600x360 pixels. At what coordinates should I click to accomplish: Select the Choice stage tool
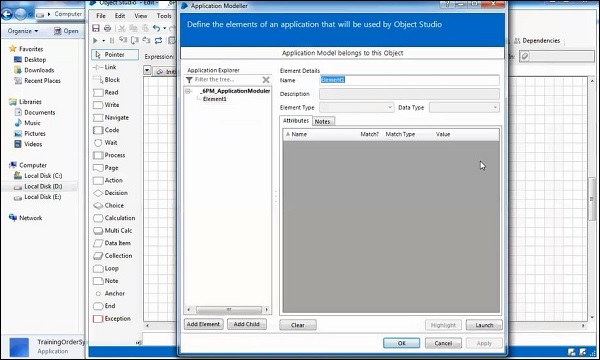point(109,205)
